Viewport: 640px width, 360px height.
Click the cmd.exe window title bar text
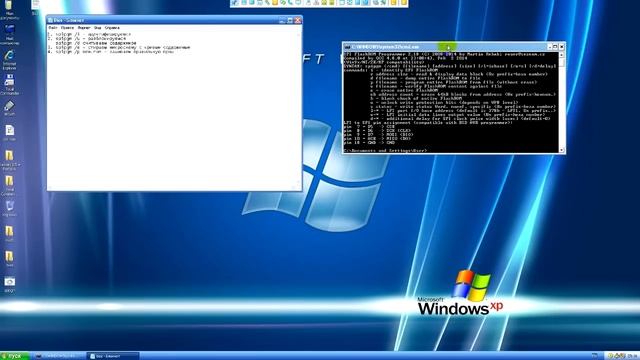coord(385,47)
